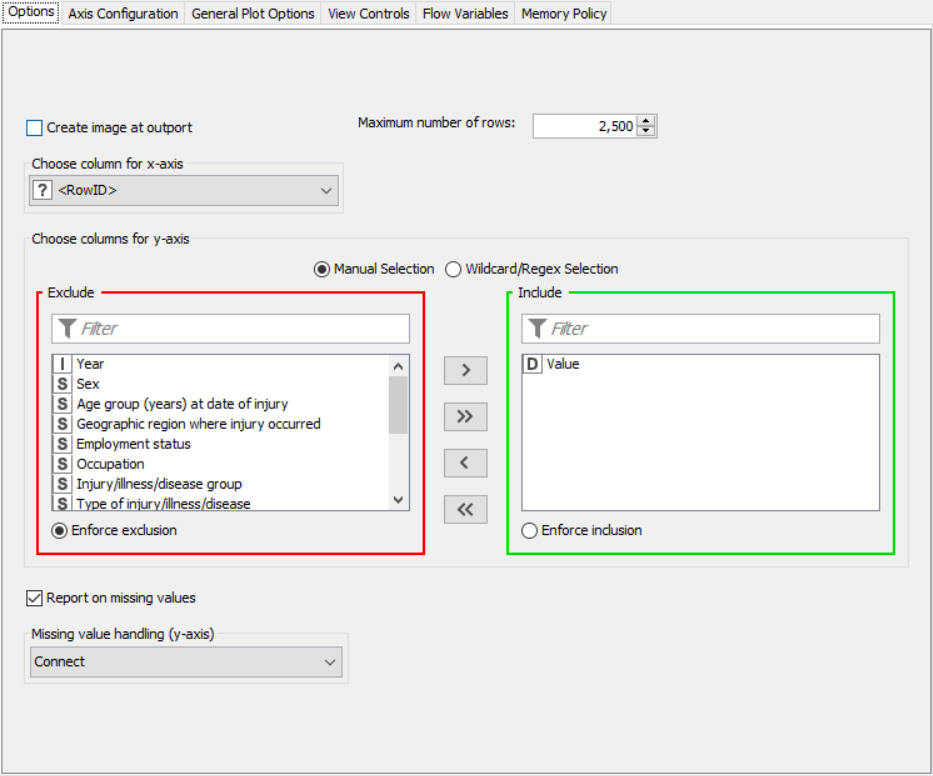The height and width of the screenshot is (776, 933).
Task: Move selected column to Include list
Action: pyautogui.click(x=465, y=370)
